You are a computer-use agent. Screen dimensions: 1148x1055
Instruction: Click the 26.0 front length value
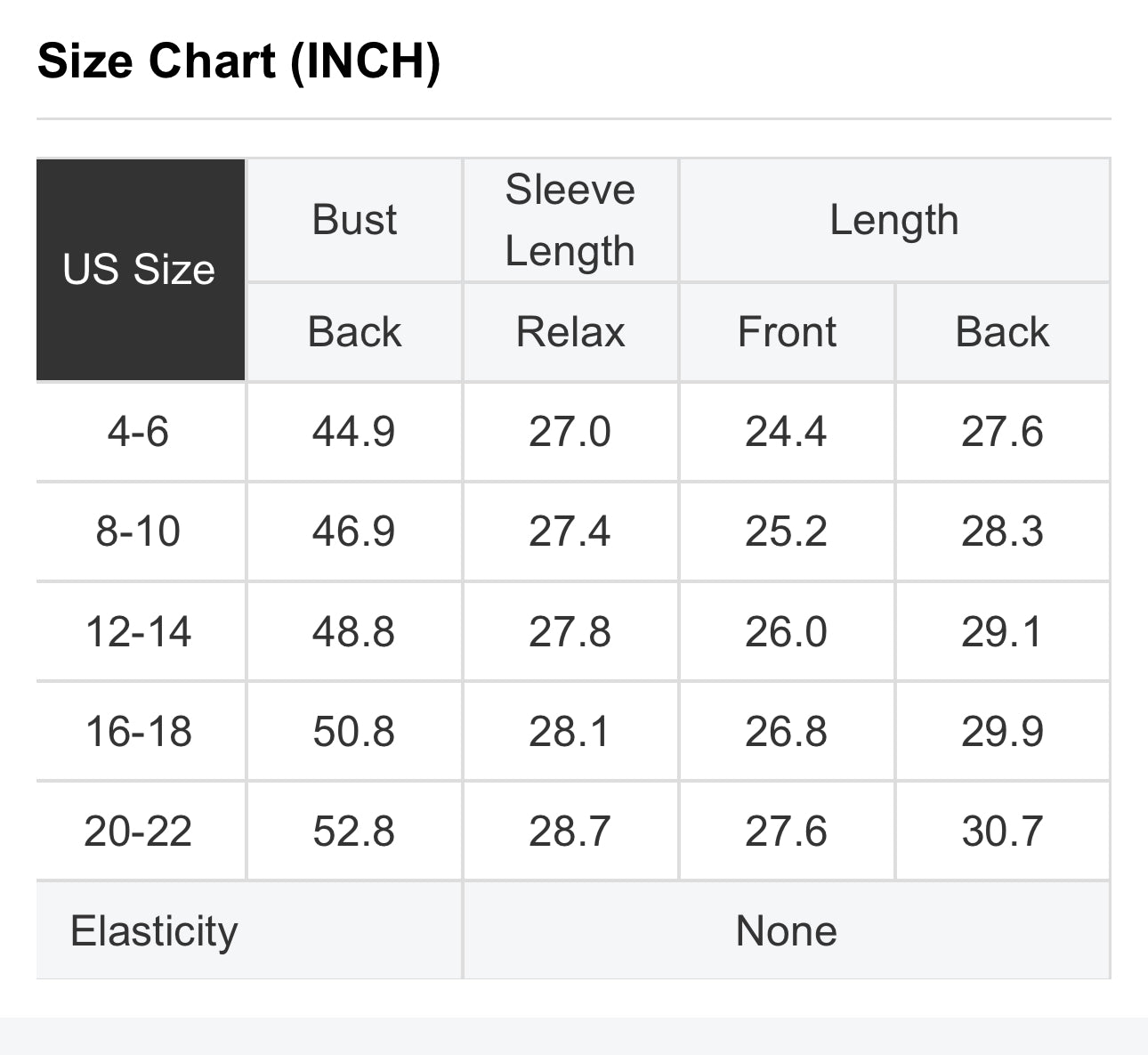pyautogui.click(x=787, y=632)
